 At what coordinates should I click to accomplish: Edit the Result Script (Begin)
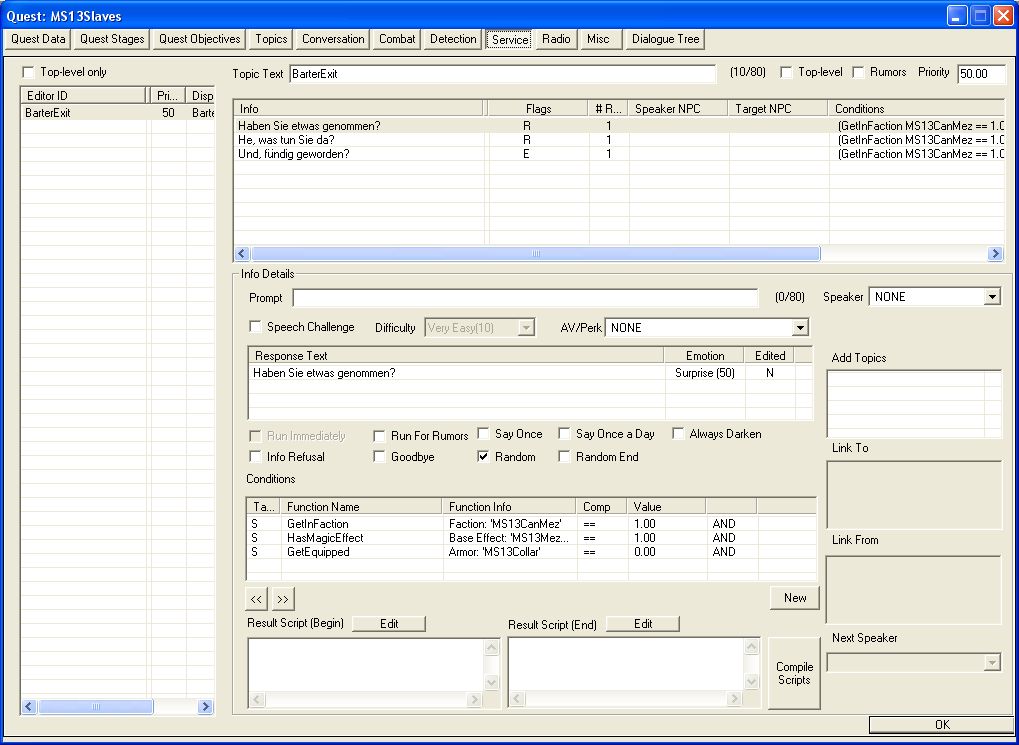[389, 623]
